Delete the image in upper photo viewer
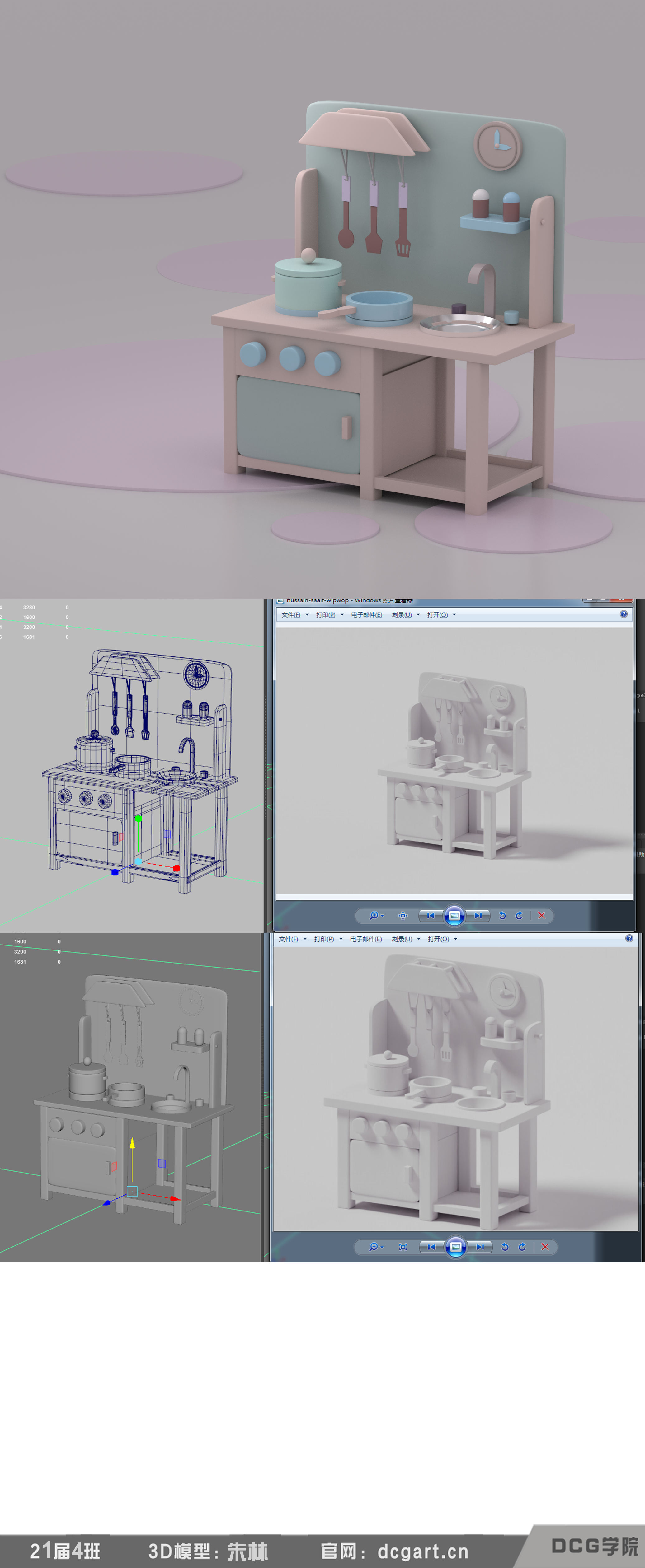The image size is (645, 1568). pos(541,916)
